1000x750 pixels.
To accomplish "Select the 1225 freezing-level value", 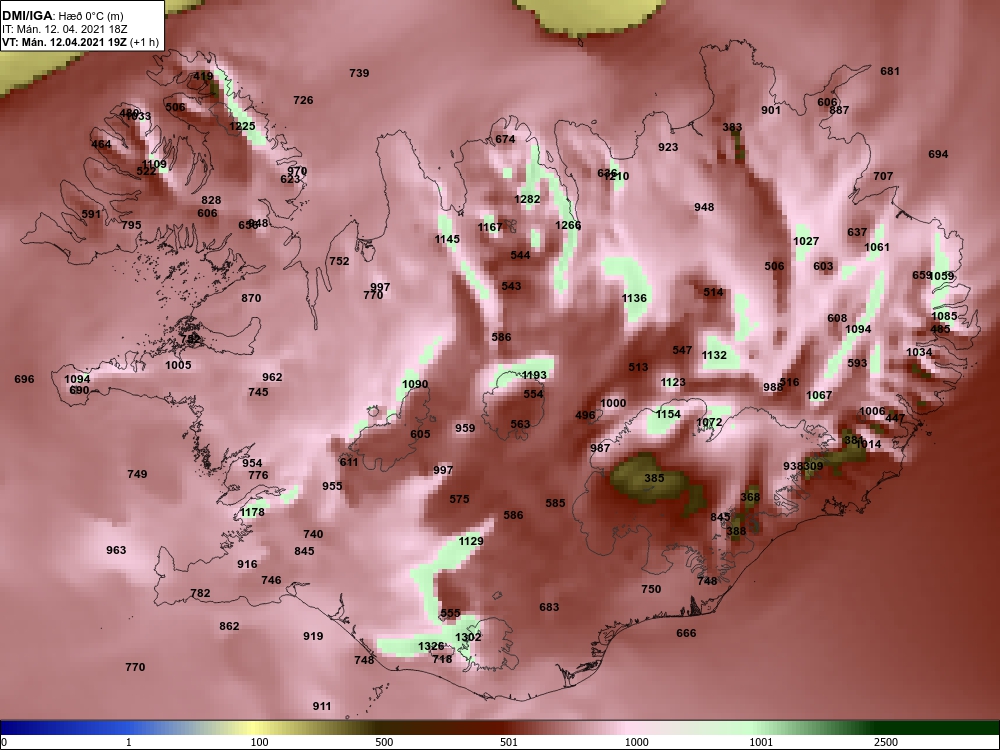I will click(242, 126).
